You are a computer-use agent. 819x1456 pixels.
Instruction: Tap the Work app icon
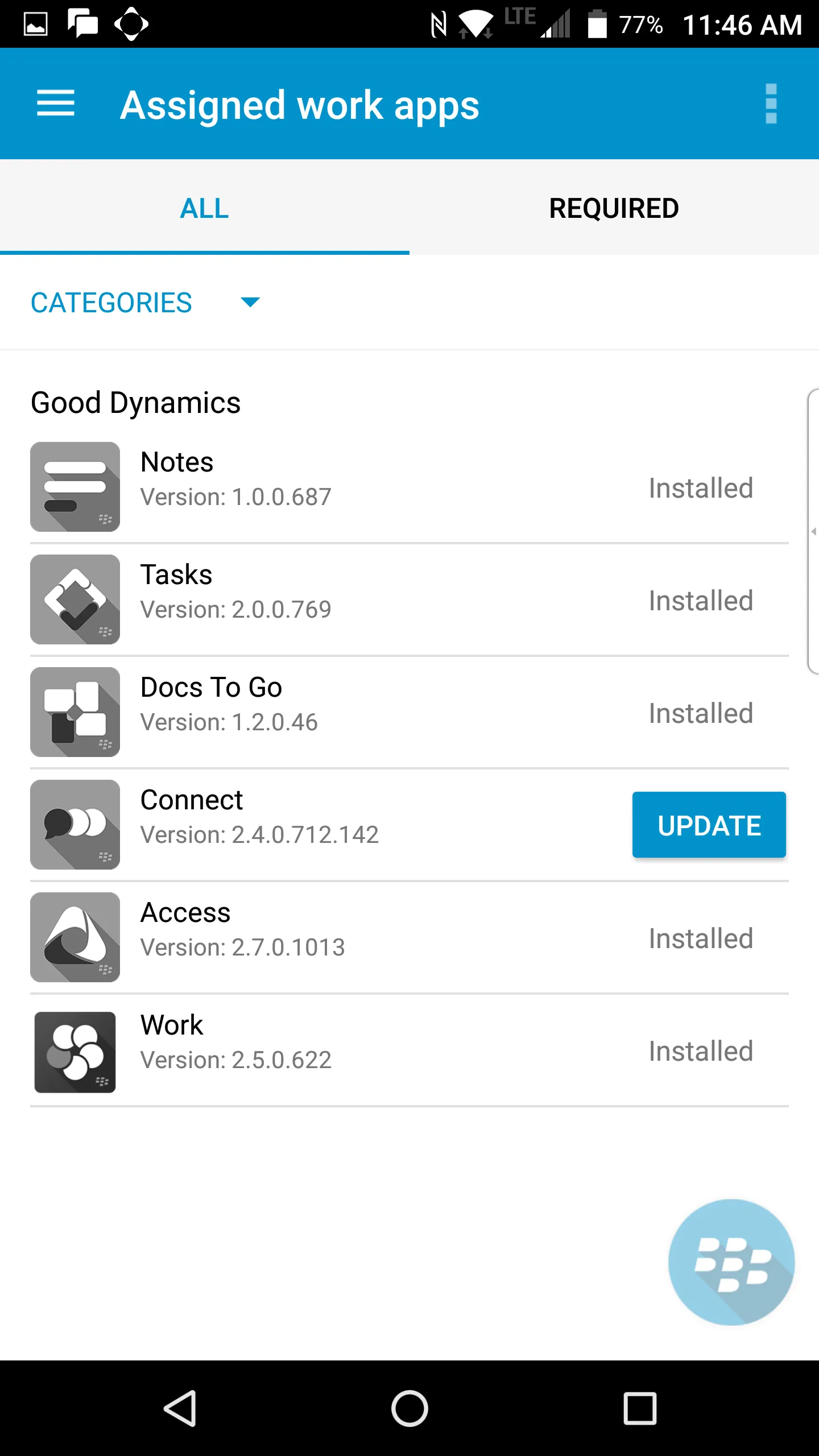(x=75, y=1052)
